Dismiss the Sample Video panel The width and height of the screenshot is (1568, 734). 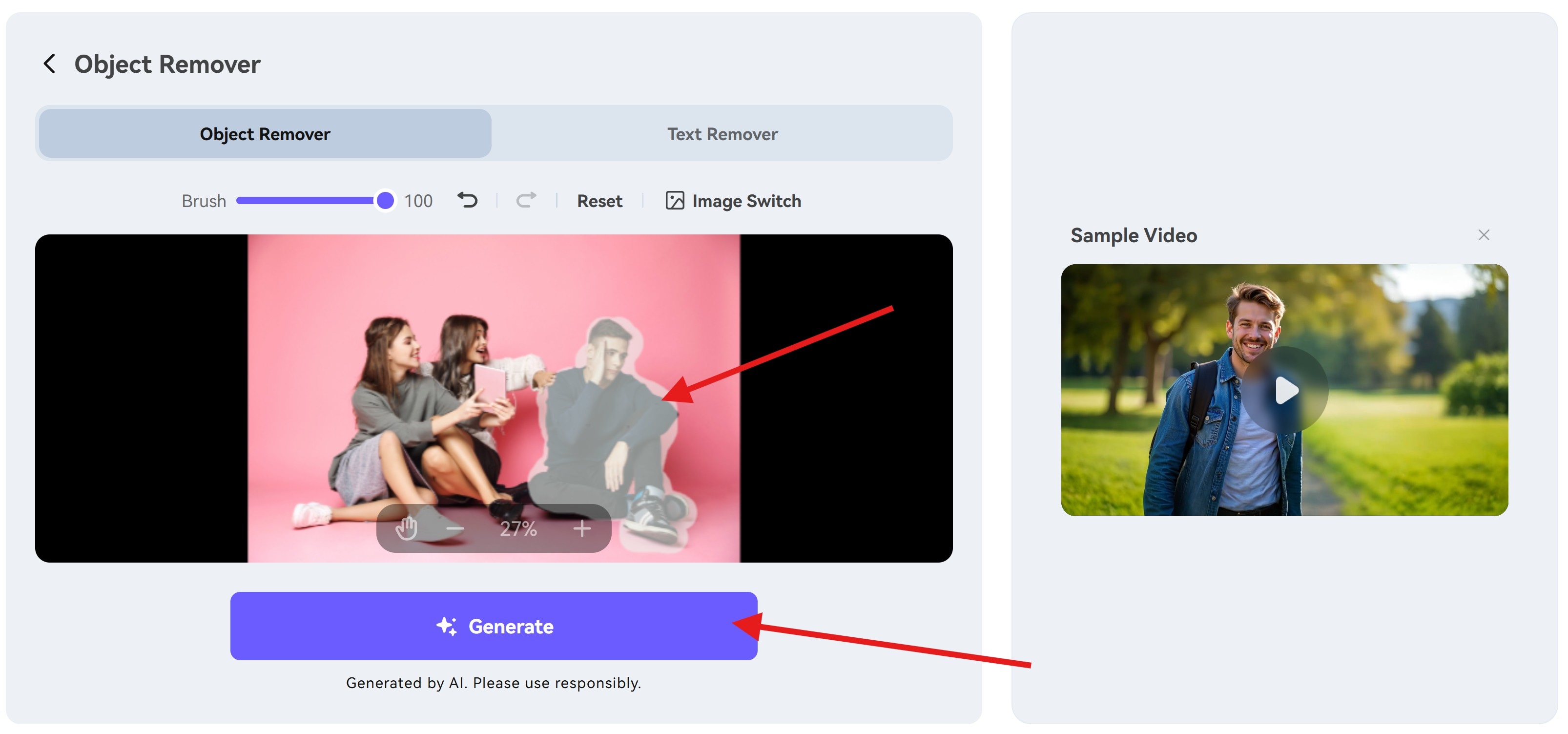[x=1484, y=235]
